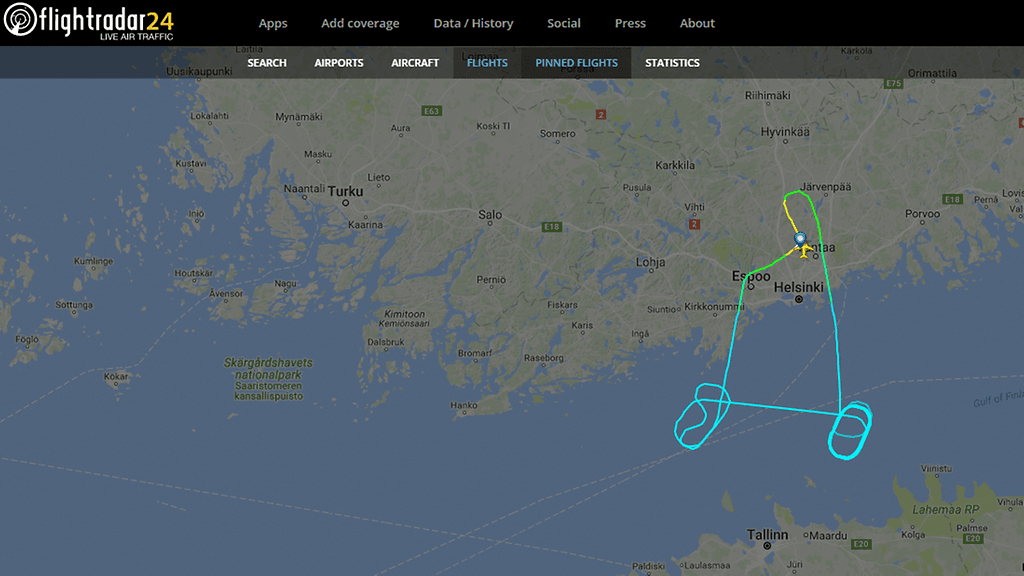Click the Flightradar24 radar logo icon
The height and width of the screenshot is (576, 1024).
(20, 19)
